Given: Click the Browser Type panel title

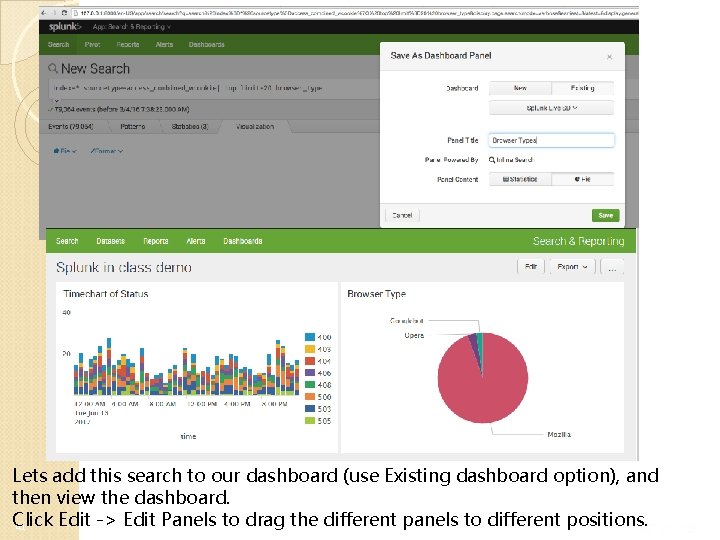Looking at the screenshot, I should (377, 294).
